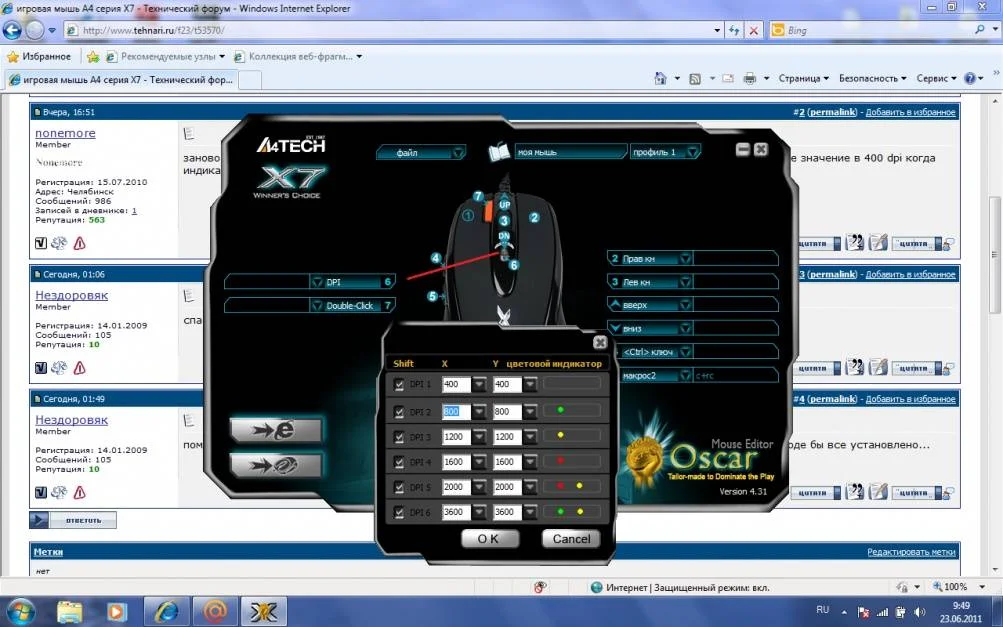This screenshot has width=1003, height=627.
Task: Open nonemore user profile link
Action: (65, 133)
